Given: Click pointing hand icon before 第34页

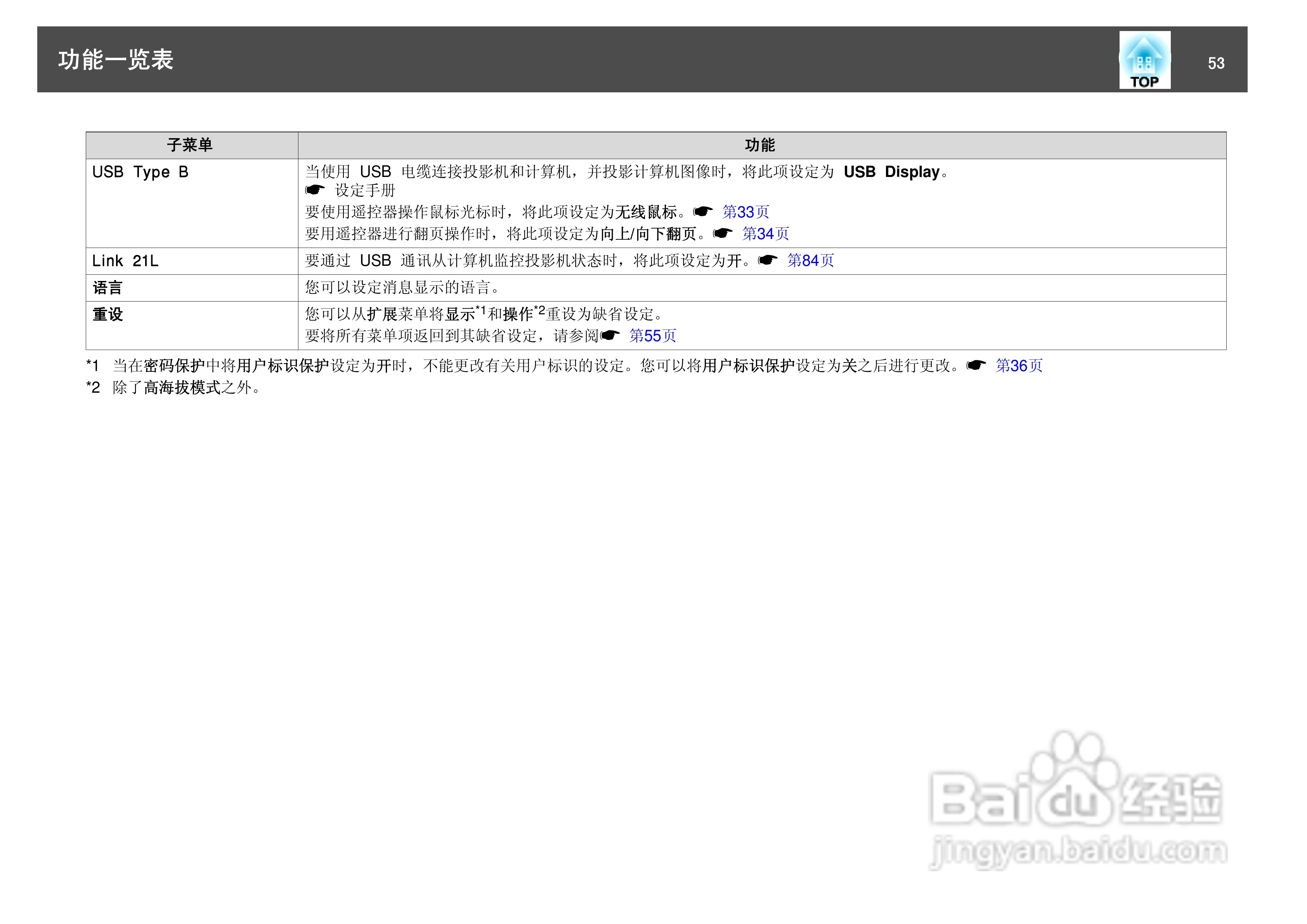Looking at the screenshot, I should 722,233.
